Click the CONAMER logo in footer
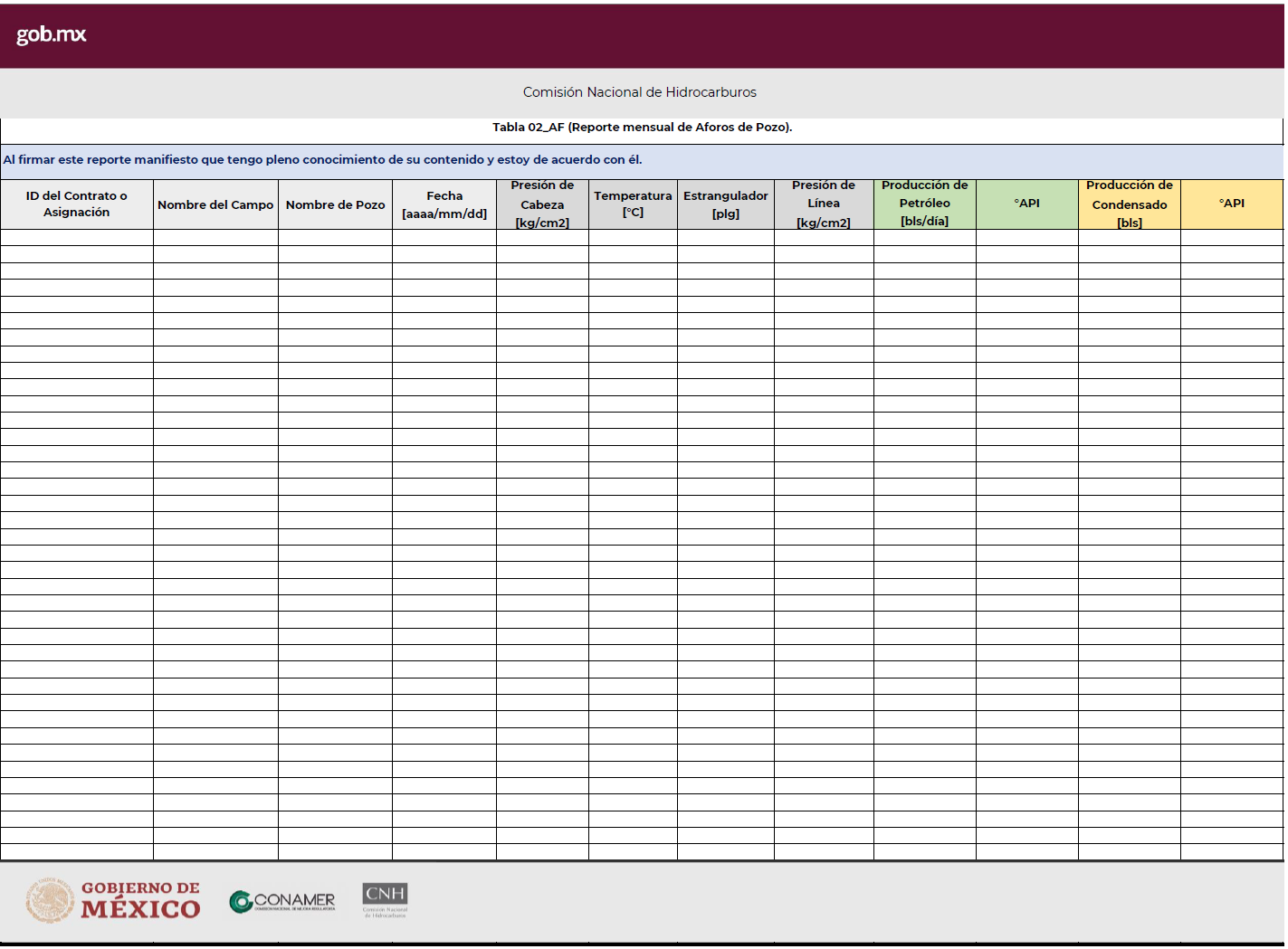The image size is (1288, 949). tap(282, 901)
